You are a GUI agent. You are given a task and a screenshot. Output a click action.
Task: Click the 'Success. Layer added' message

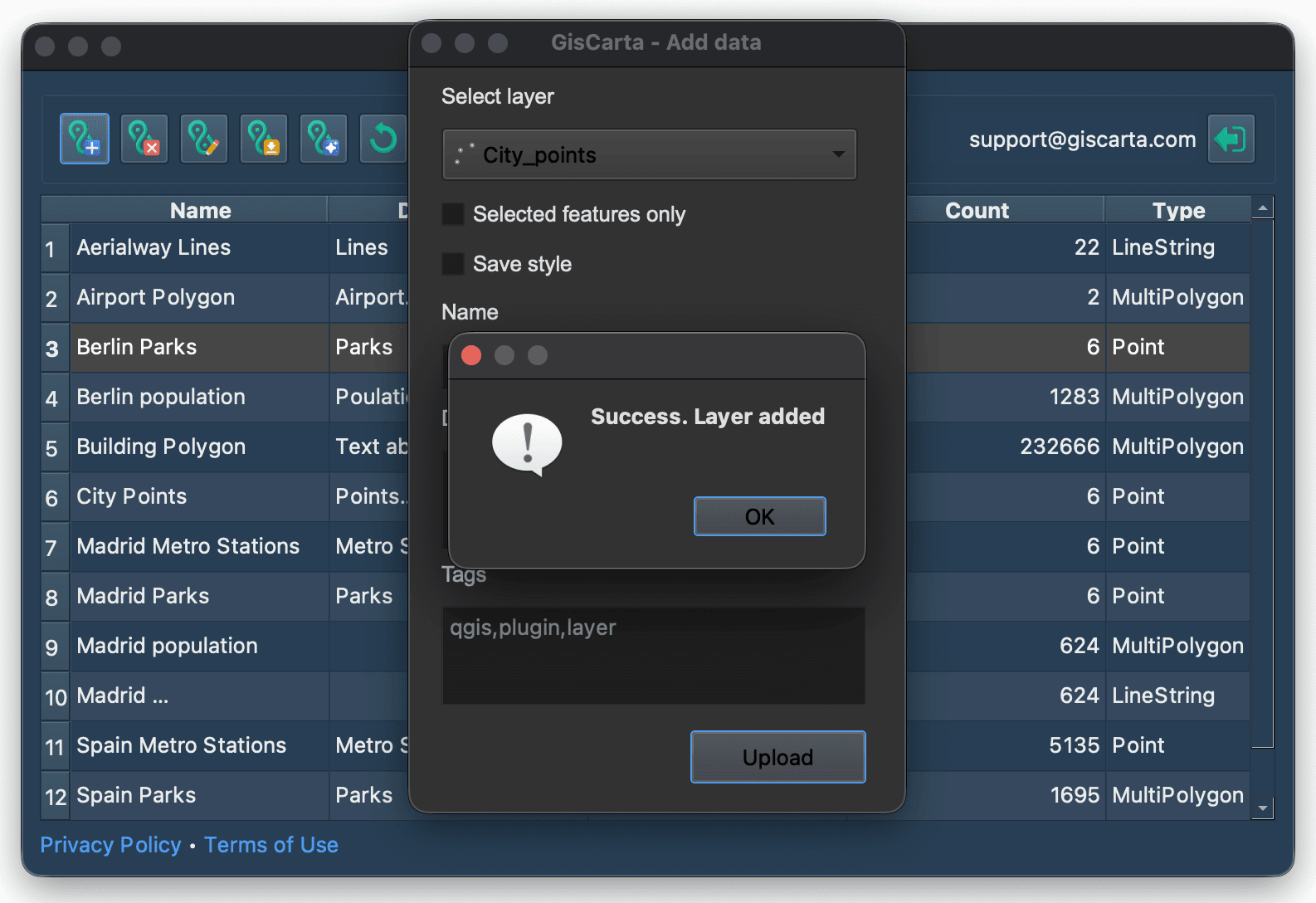pyautogui.click(x=708, y=416)
